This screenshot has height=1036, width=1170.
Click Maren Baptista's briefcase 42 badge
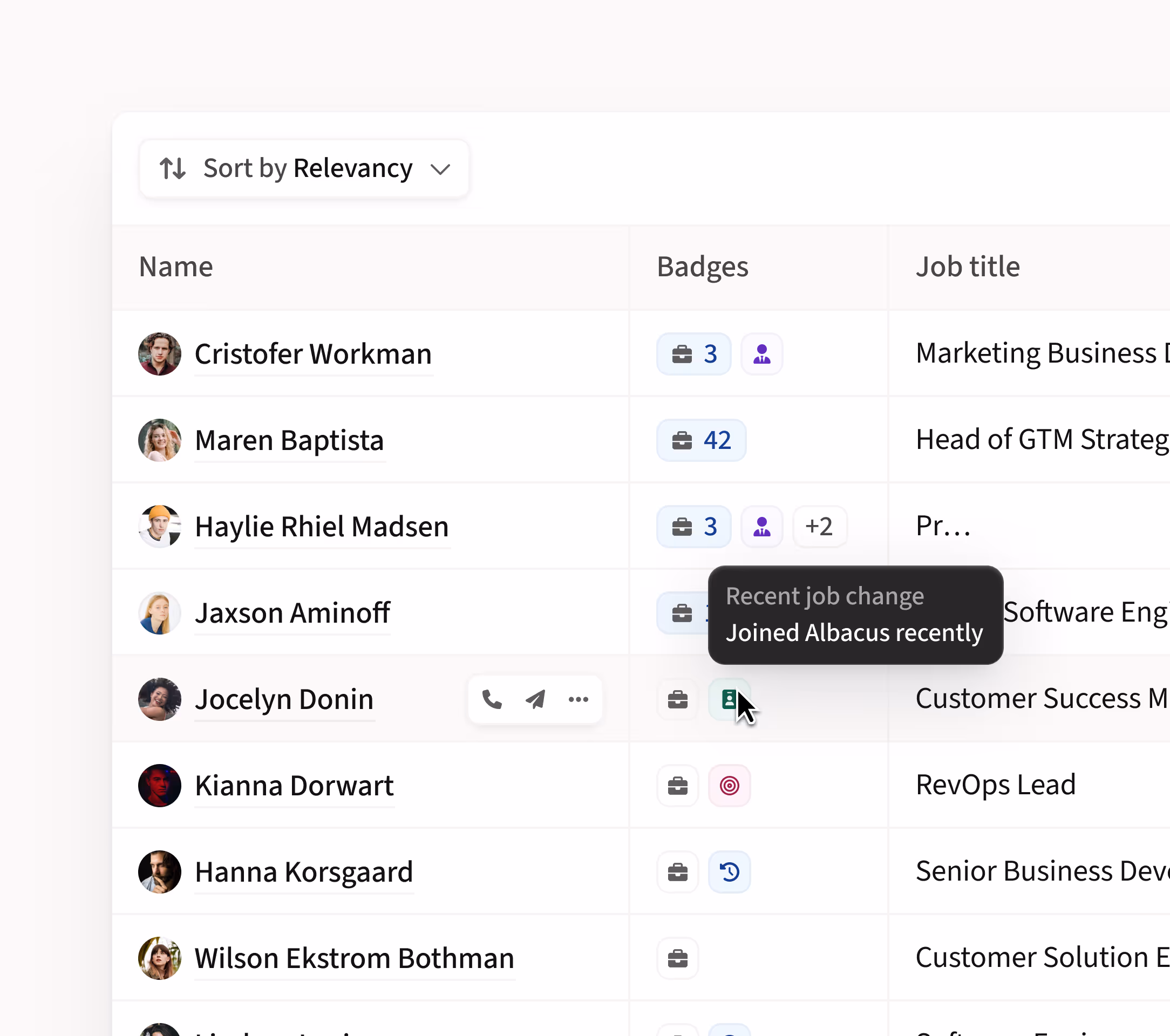point(700,440)
